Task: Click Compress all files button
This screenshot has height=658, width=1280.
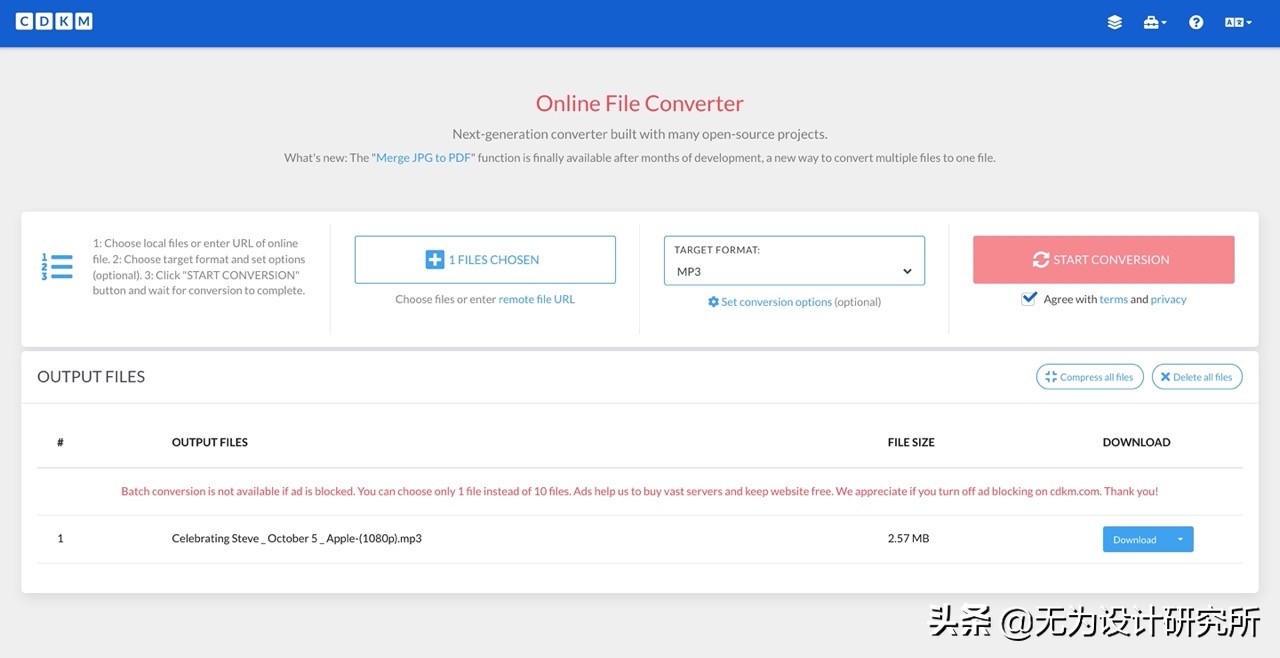Action: click(x=1089, y=377)
